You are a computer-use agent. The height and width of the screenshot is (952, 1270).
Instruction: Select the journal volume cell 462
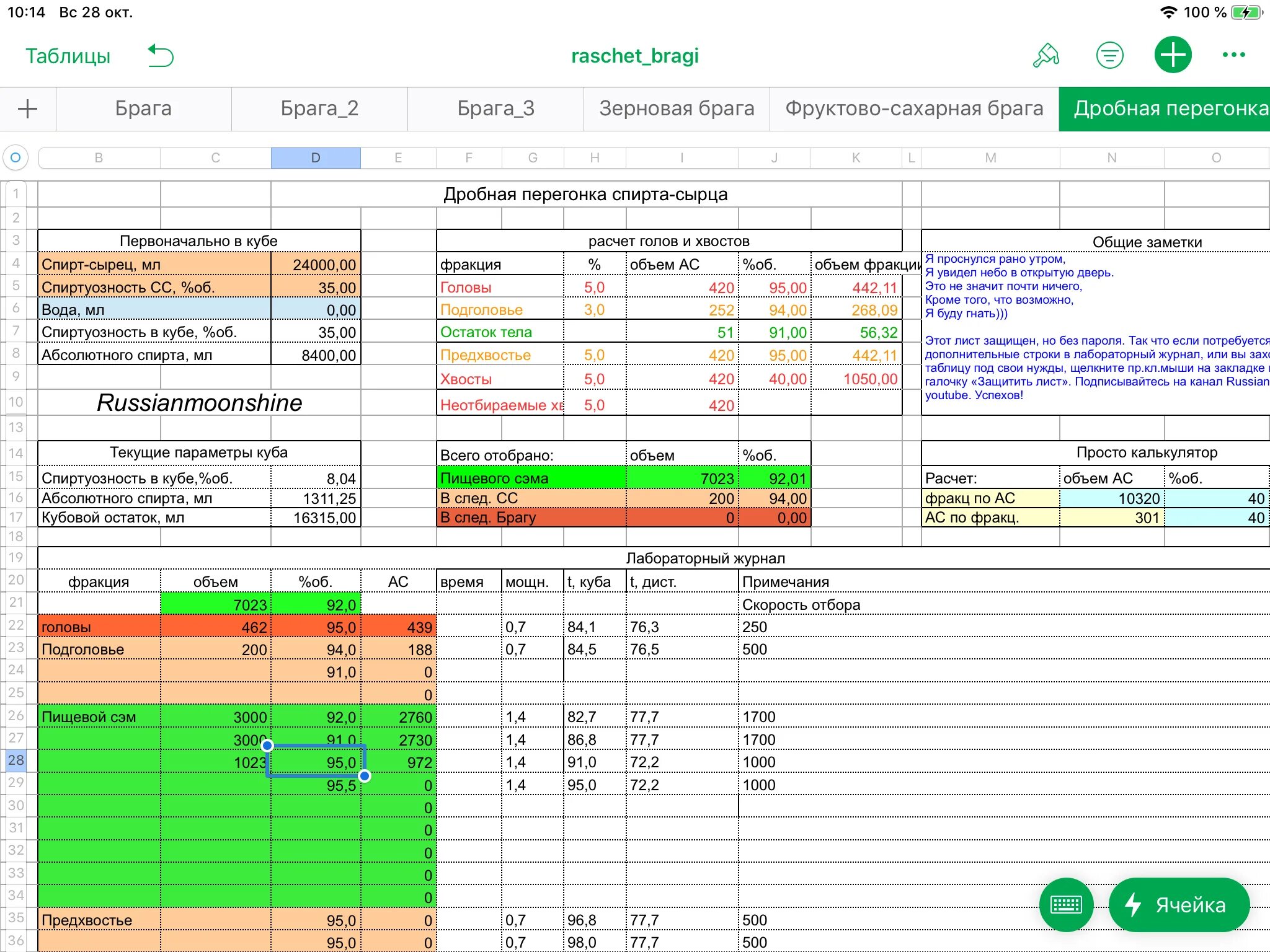tap(215, 627)
